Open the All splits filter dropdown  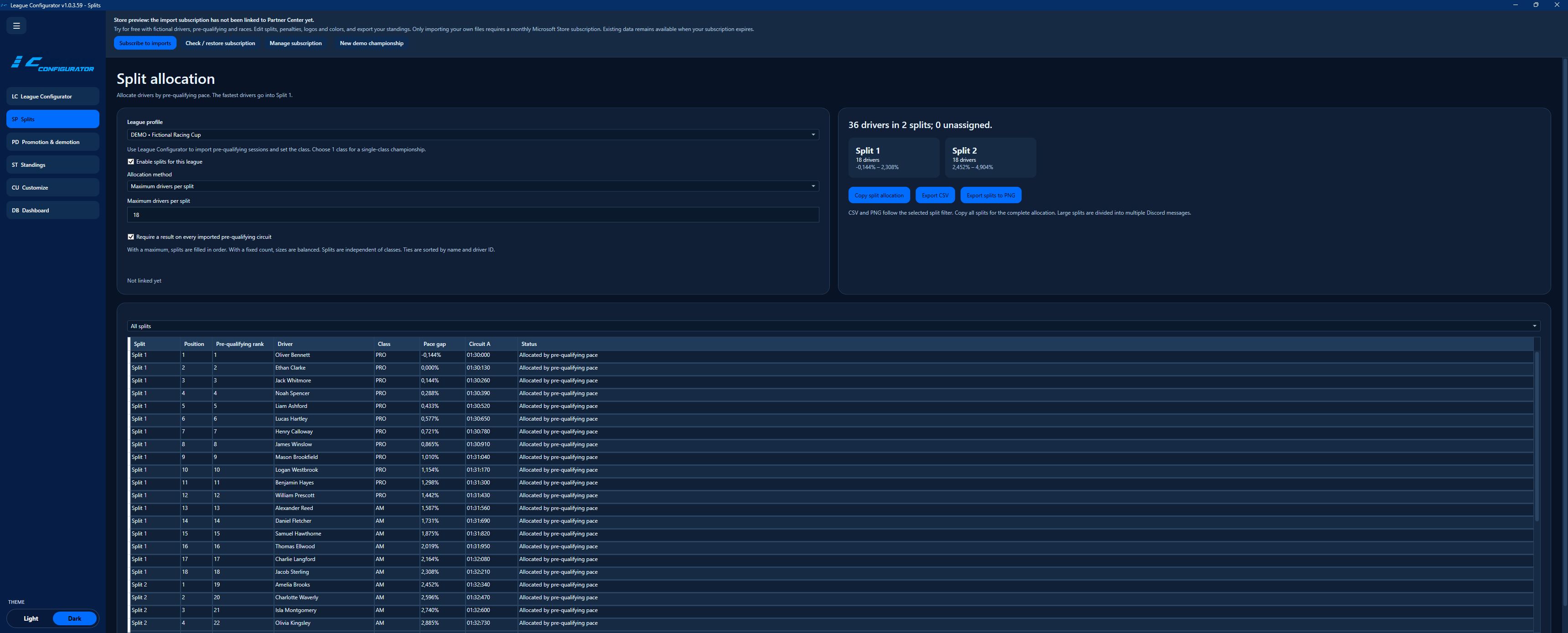coord(833,326)
